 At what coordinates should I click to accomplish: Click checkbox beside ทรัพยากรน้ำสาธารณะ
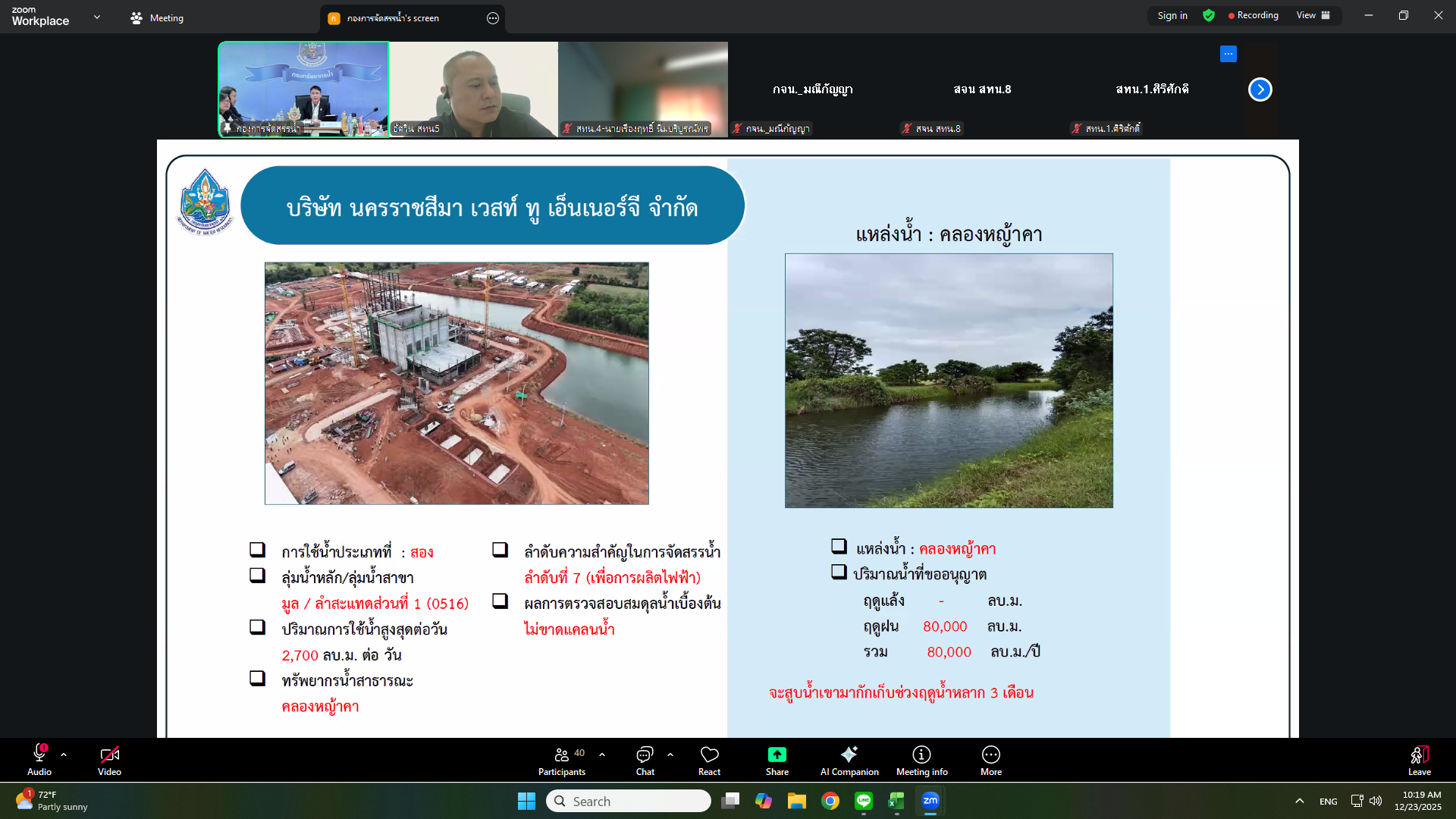pos(258,679)
